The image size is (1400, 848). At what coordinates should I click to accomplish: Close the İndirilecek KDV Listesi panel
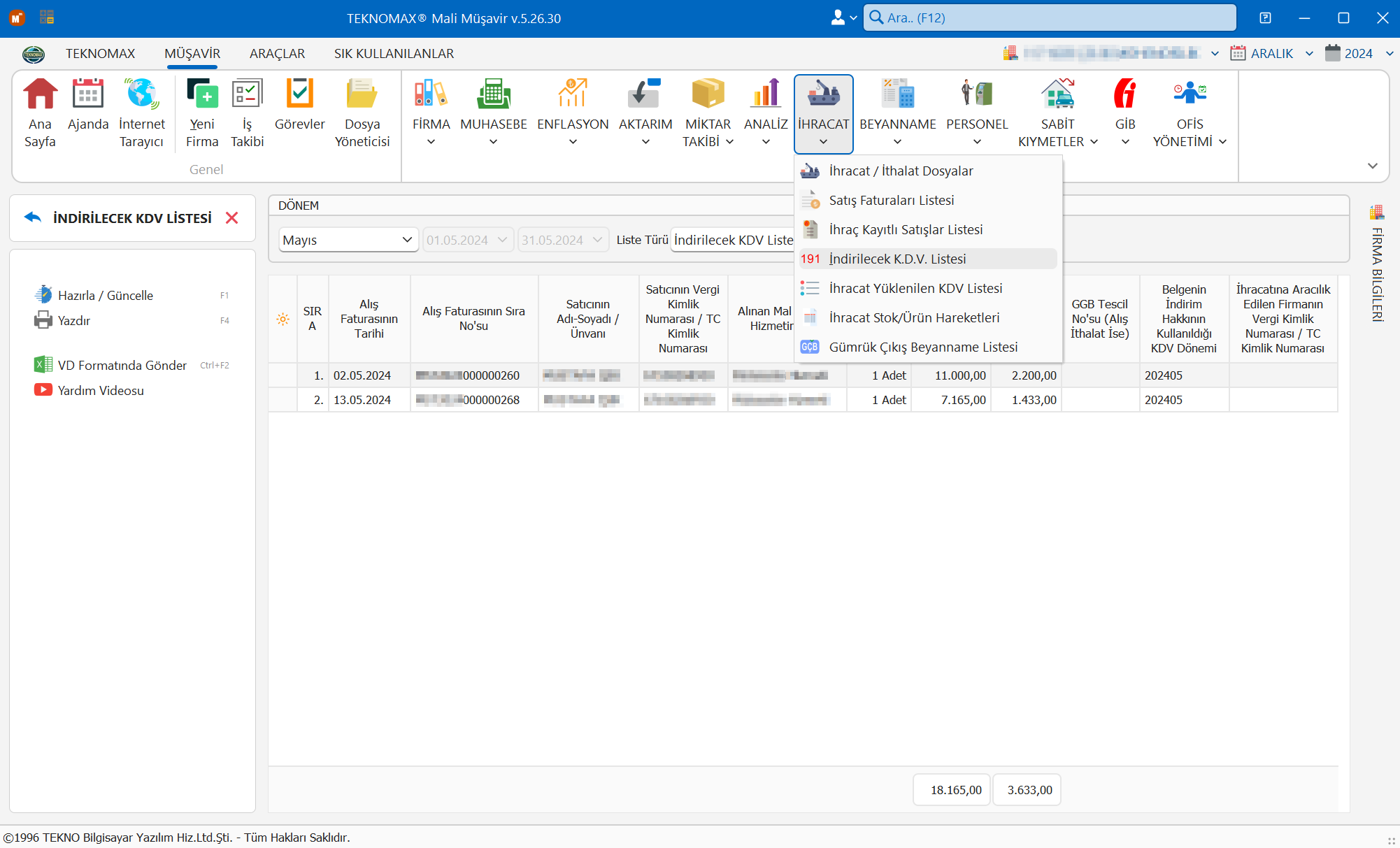[232, 218]
